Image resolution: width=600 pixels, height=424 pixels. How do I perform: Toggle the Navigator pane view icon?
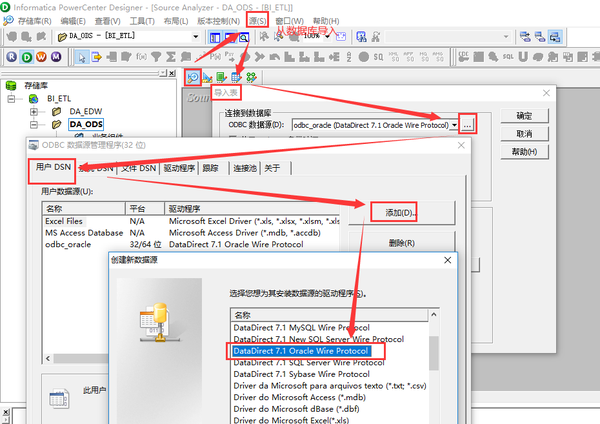coord(215,37)
